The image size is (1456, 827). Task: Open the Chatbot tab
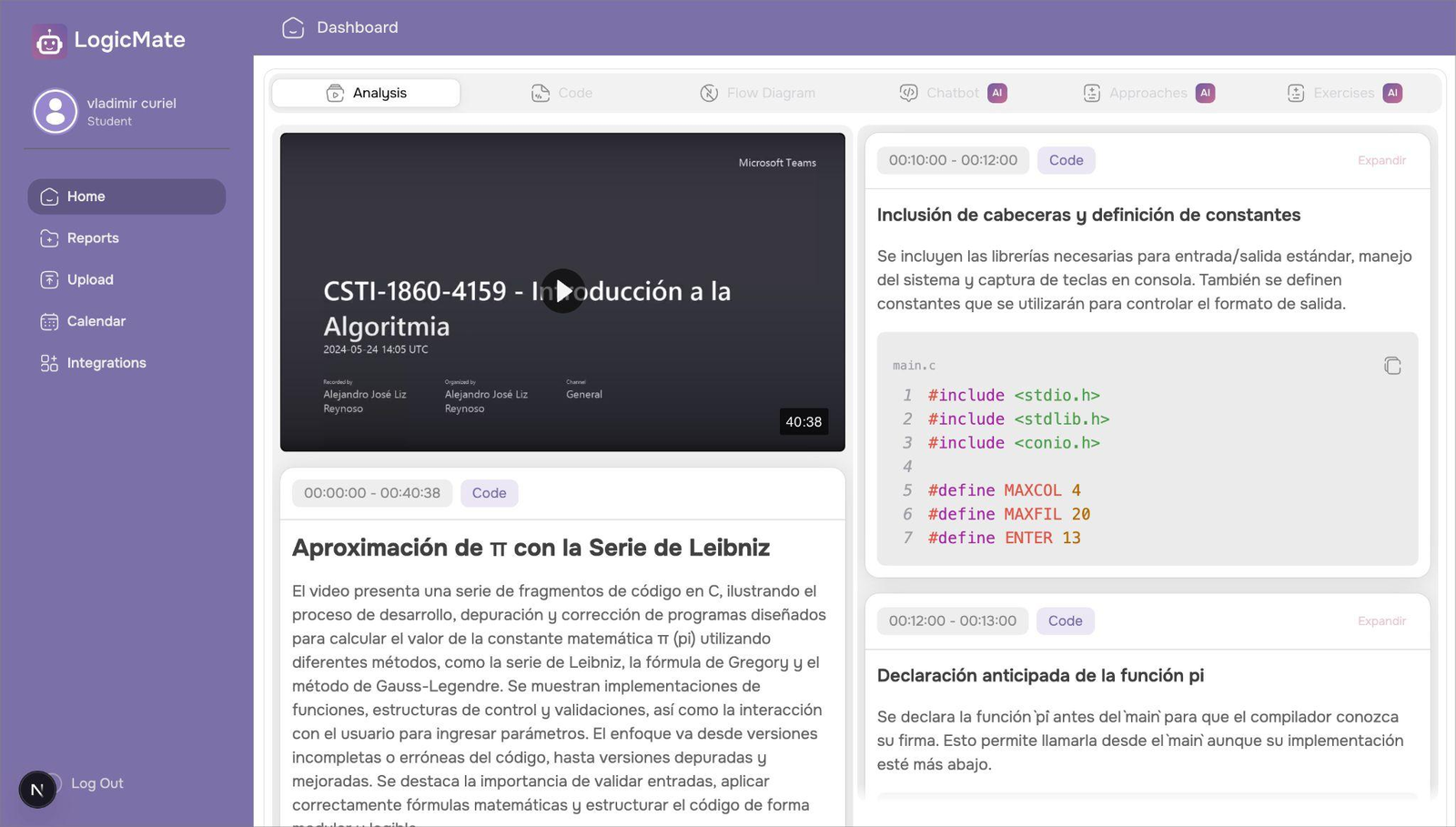coord(952,93)
